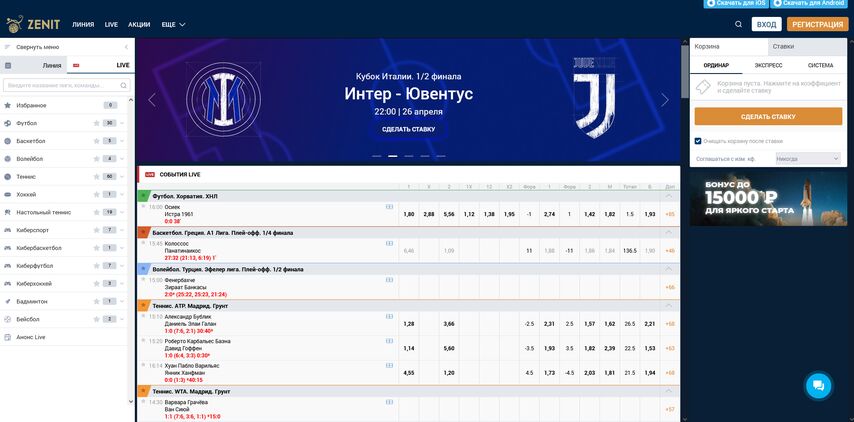Favorite the Баскетбол category star
Viewport: 854px width, 422px height.
point(96,141)
